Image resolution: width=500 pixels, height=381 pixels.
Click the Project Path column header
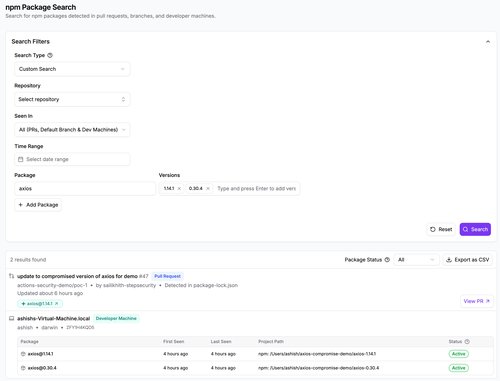click(x=271, y=342)
